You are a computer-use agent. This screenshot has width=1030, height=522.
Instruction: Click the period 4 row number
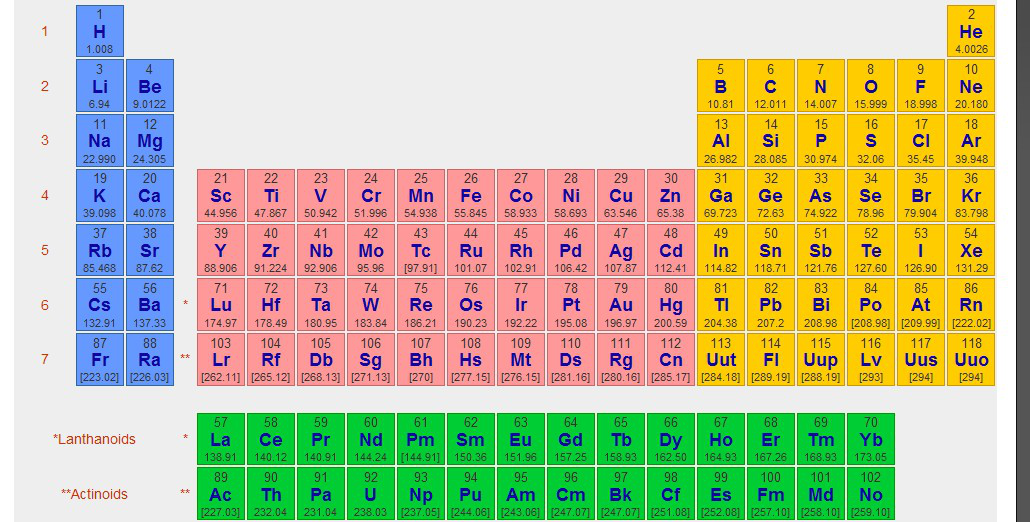click(x=45, y=195)
